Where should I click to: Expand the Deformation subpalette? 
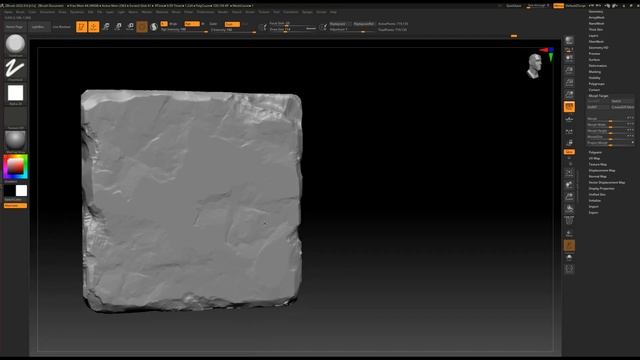click(598, 66)
